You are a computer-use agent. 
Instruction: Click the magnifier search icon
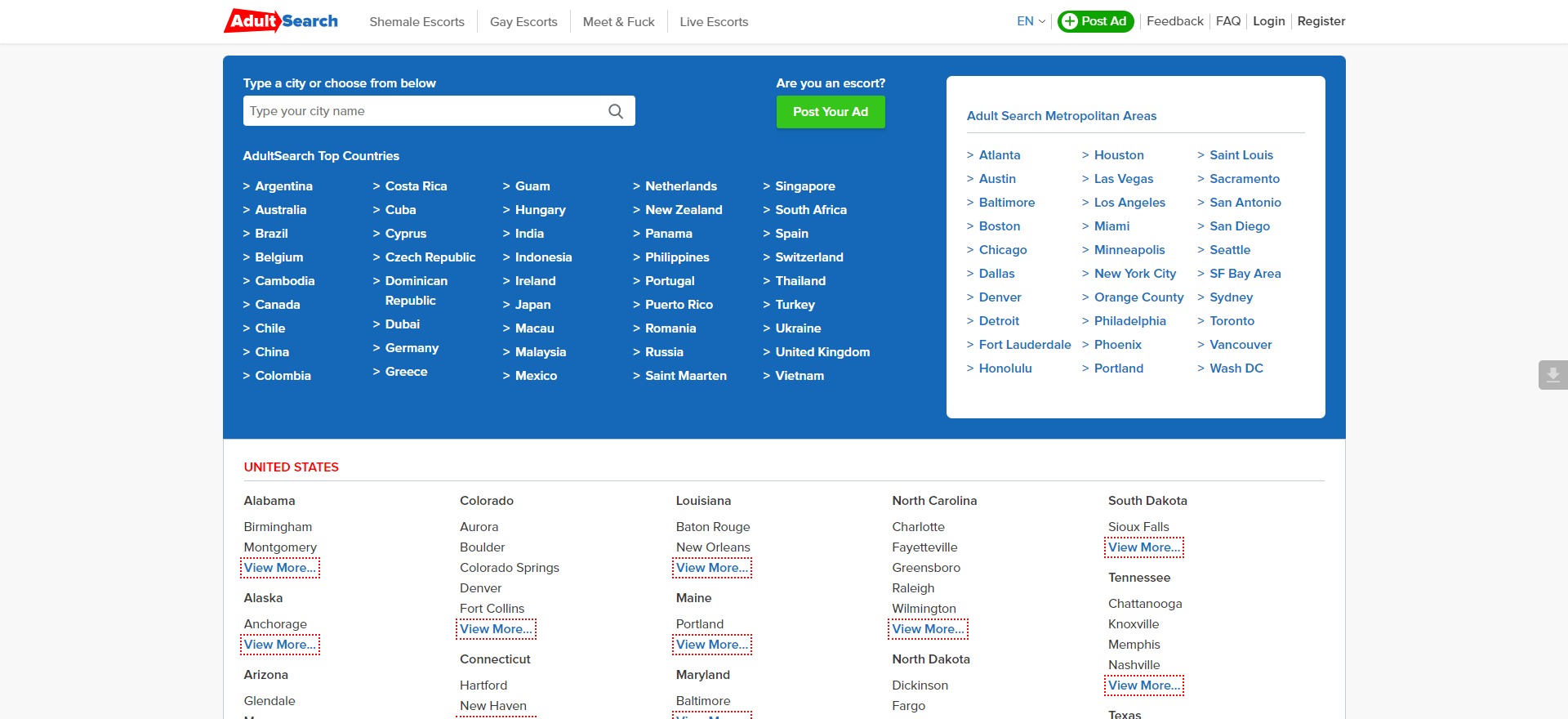click(616, 111)
